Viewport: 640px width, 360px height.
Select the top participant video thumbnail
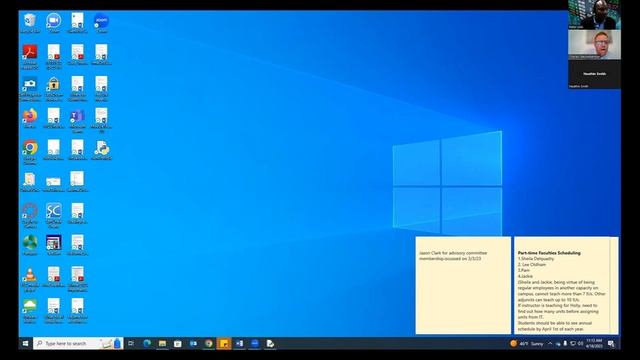coord(594,14)
